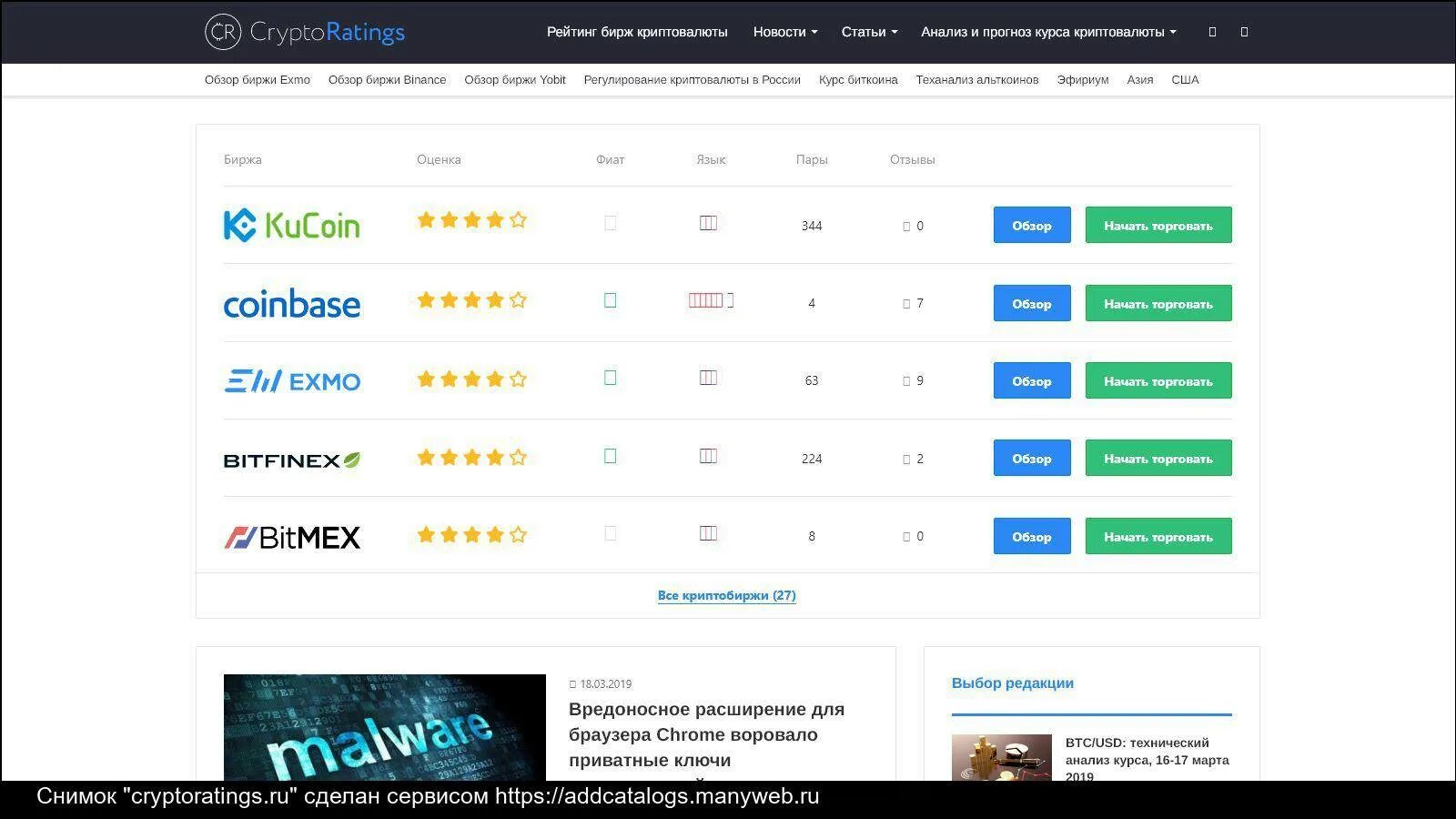Open the Bitfinex exchange logo
Screen dimensions: 1456x819
(x=292, y=460)
